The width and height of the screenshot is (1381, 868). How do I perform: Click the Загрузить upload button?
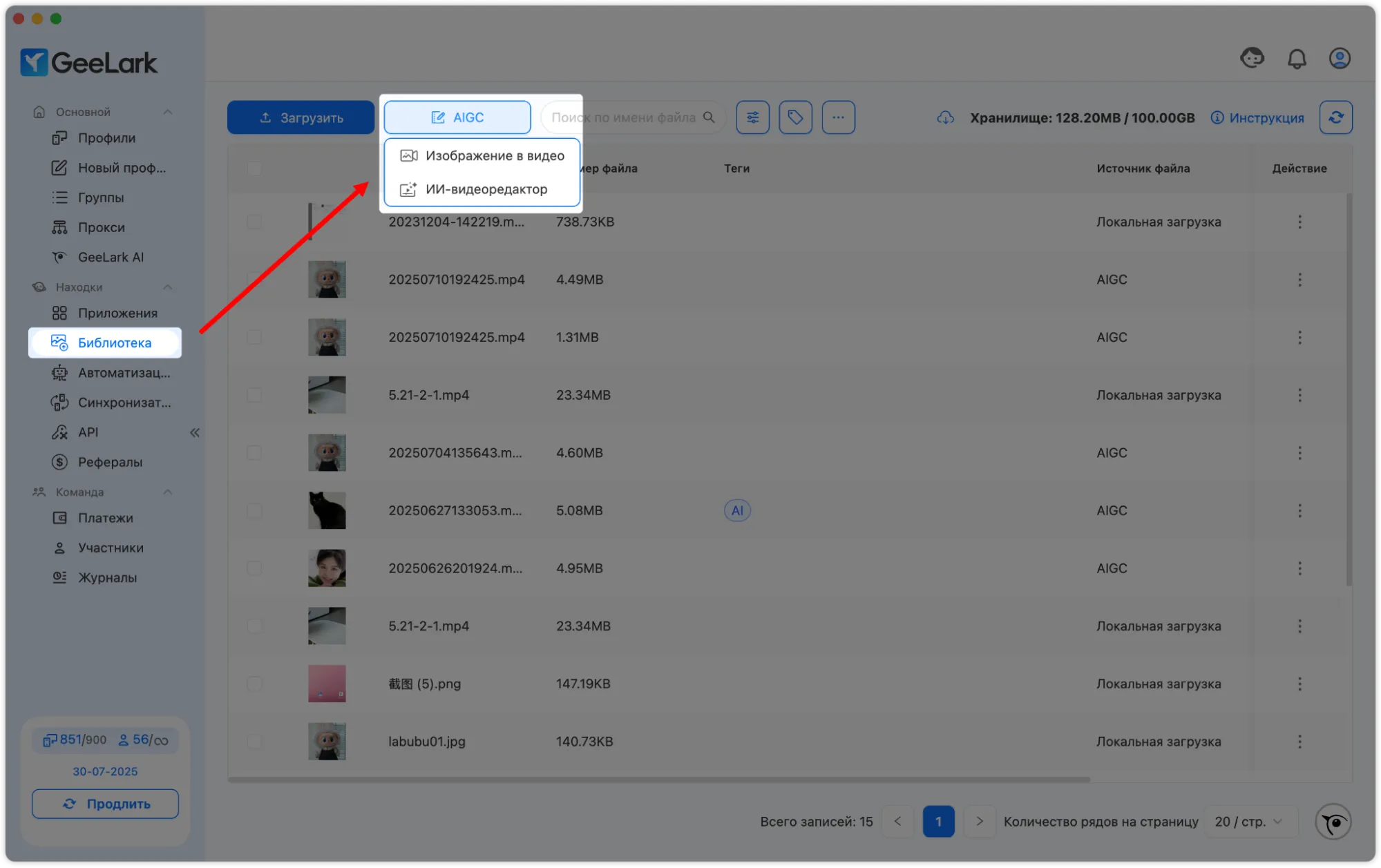301,117
